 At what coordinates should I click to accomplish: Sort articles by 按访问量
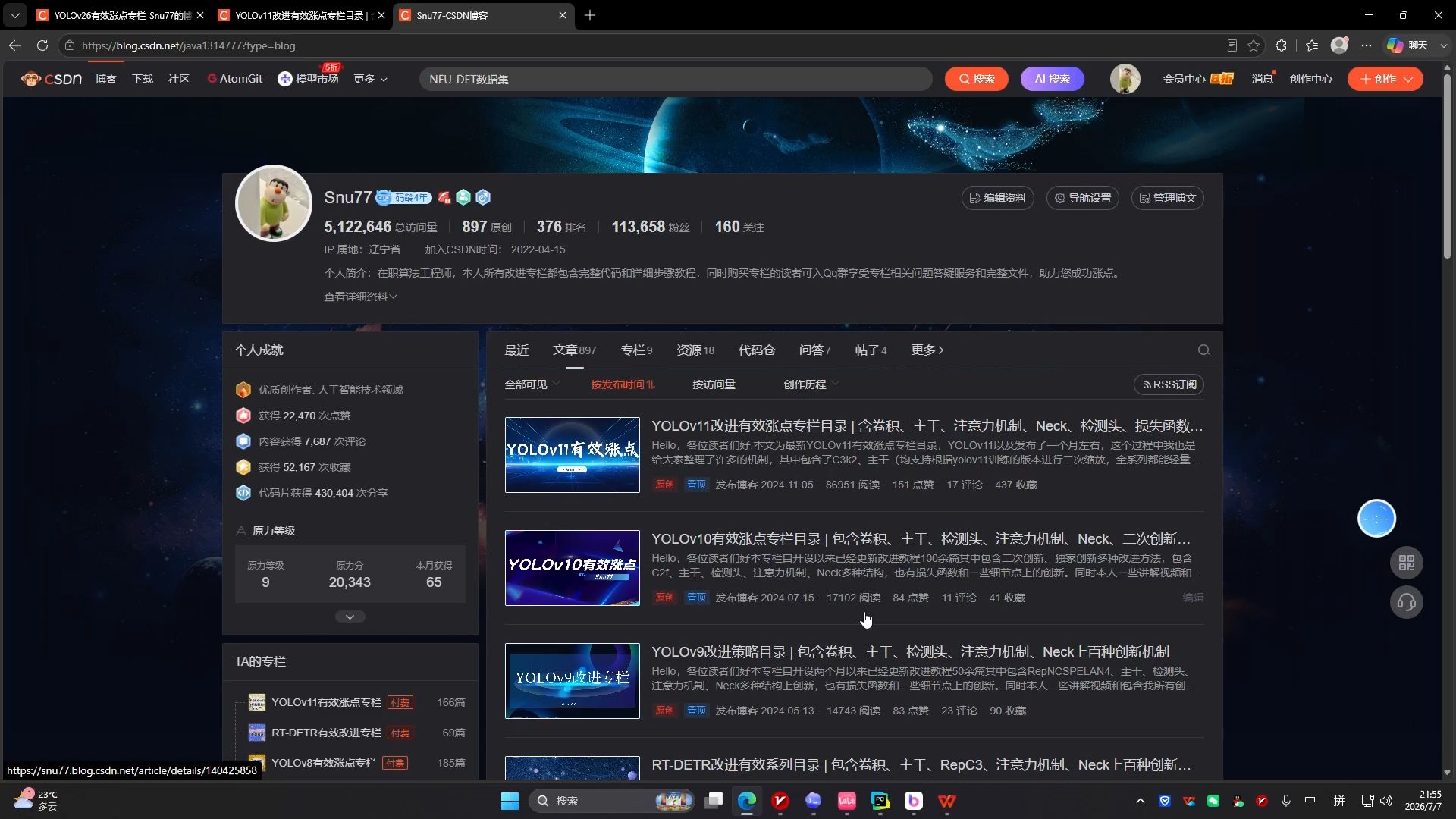(714, 384)
